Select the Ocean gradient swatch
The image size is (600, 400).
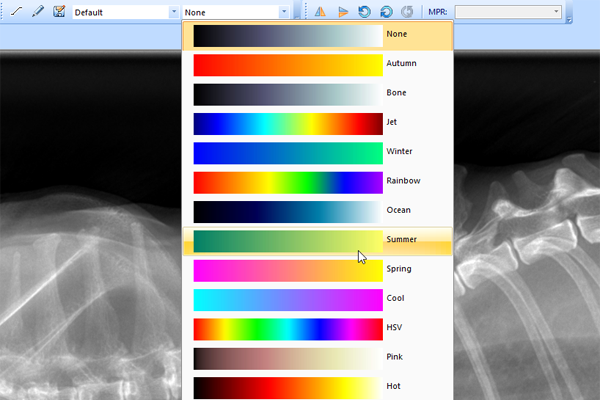(x=288, y=211)
